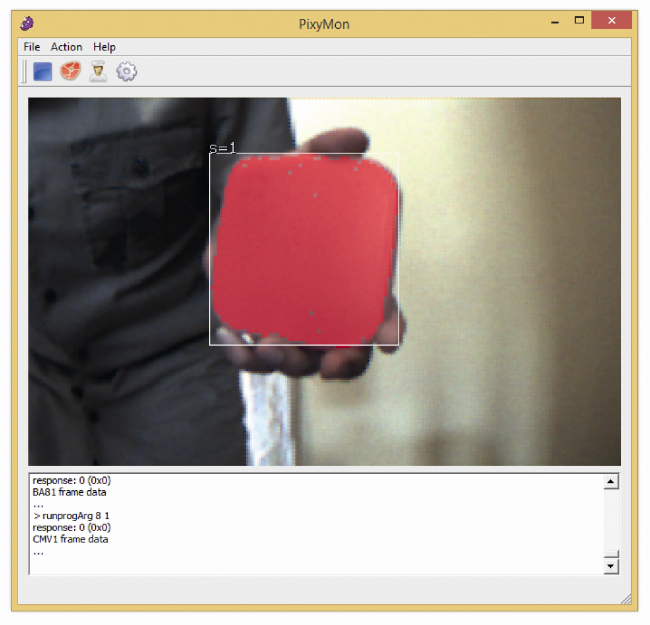The height and width of the screenshot is (625, 650).
Task: Click the window resize grip corner
Action: tap(626, 599)
